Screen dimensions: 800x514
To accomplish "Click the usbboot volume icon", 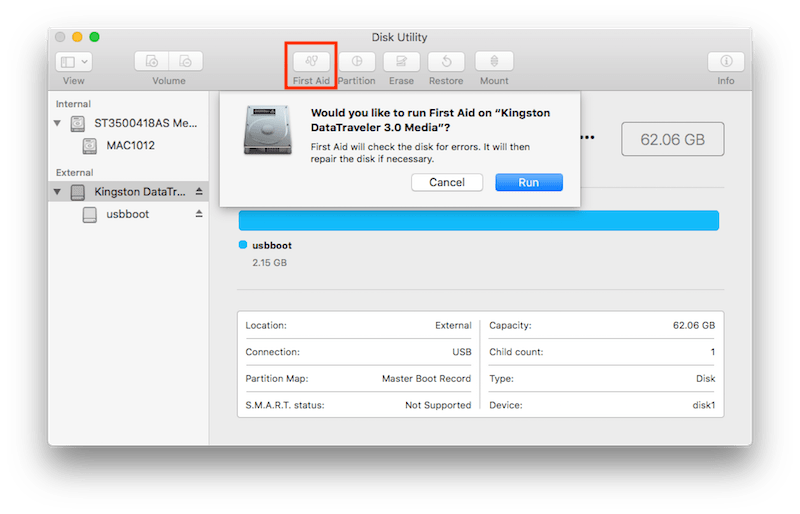I will pos(89,214).
